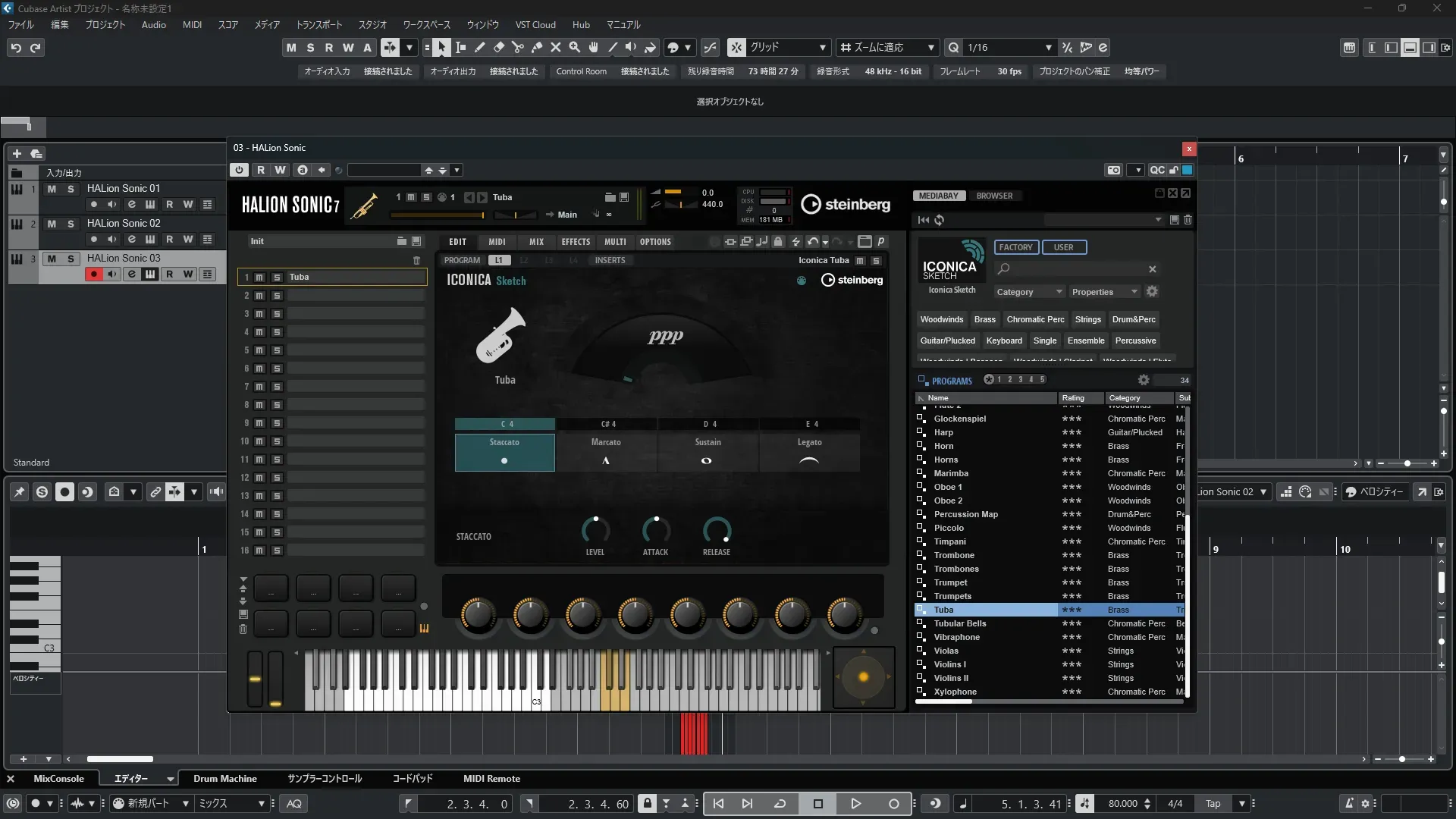Viewport: 1456px width, 819px height.
Task: Open the MIDI menu in menu bar
Action: (192, 25)
